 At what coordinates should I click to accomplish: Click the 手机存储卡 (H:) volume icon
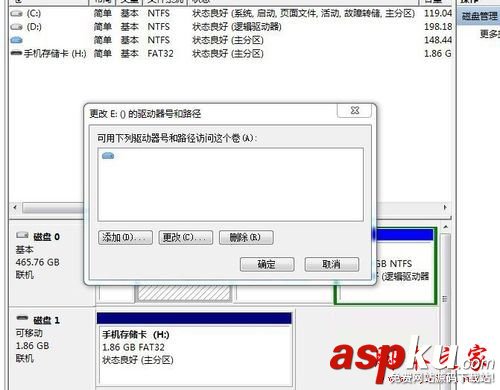click(x=16, y=53)
